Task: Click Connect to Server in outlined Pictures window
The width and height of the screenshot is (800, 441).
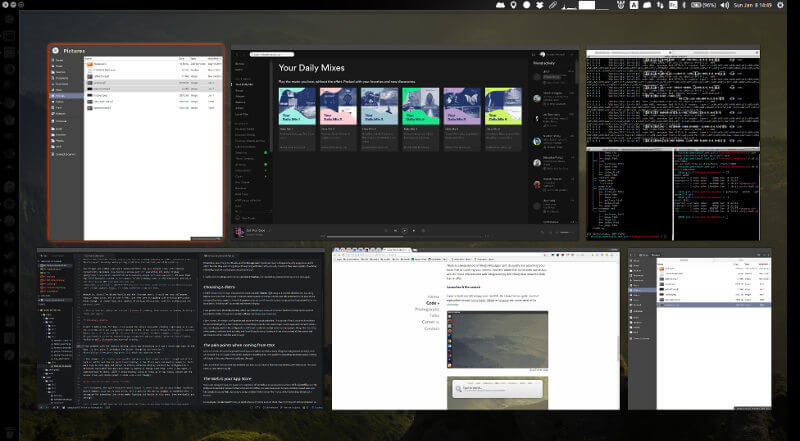Action: tap(66, 154)
